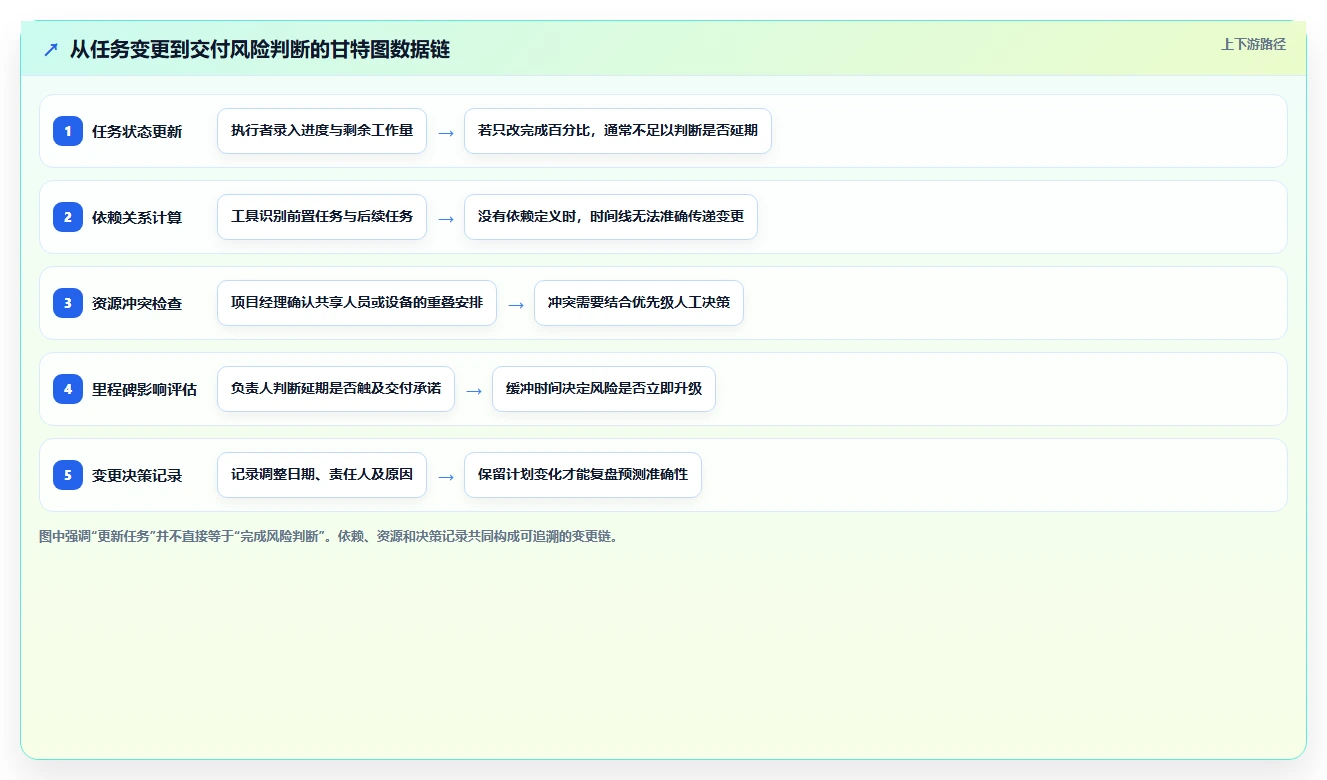Select the 记录调整日期、责任人及原因 box
The width and height of the screenshot is (1327, 780).
pyautogui.click(x=322, y=475)
